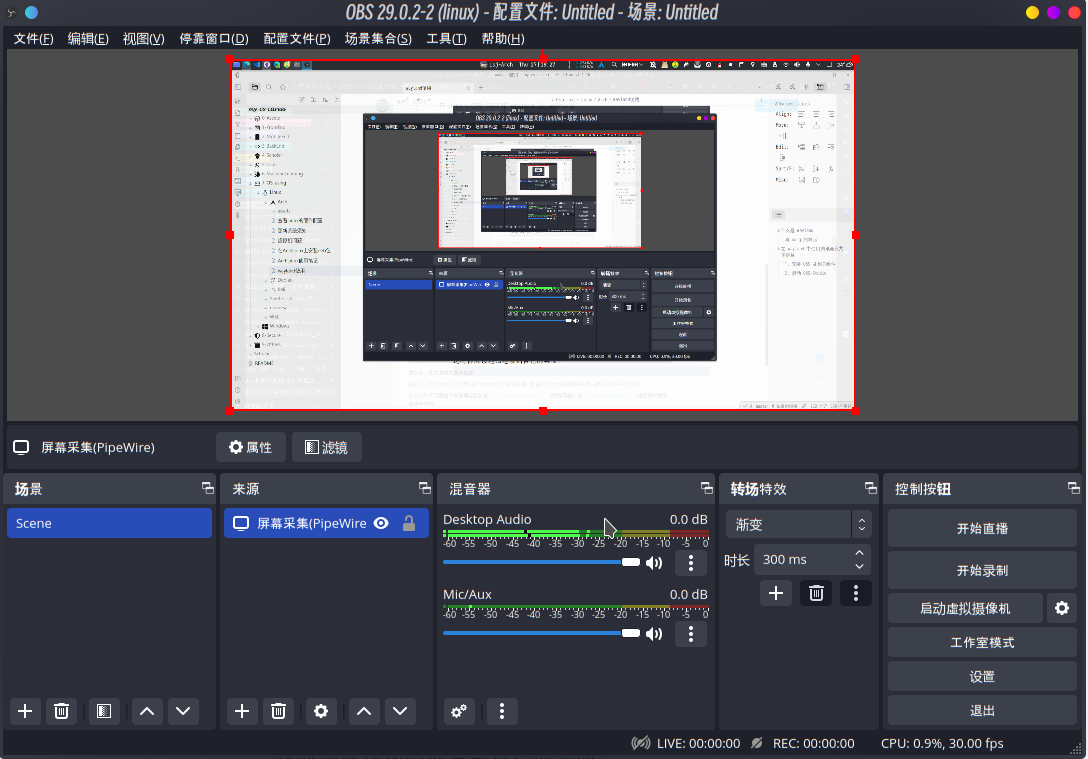Delete the transition with trash icon

pos(816,593)
